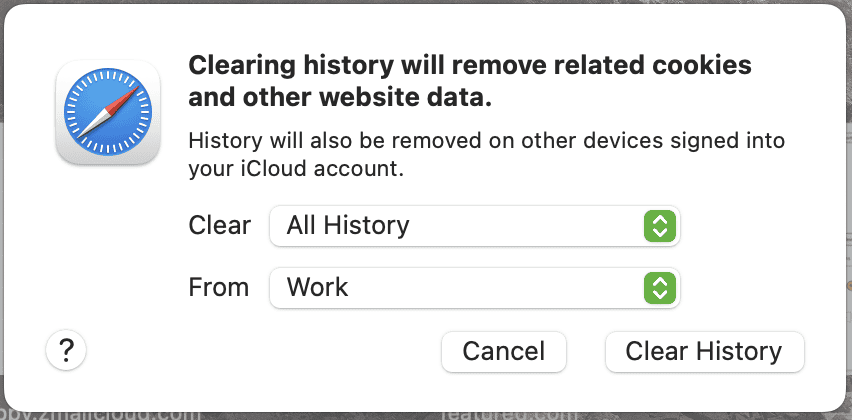Click the Safari compass app icon
Viewport: 852px width, 420px height.
pyautogui.click(x=107, y=111)
